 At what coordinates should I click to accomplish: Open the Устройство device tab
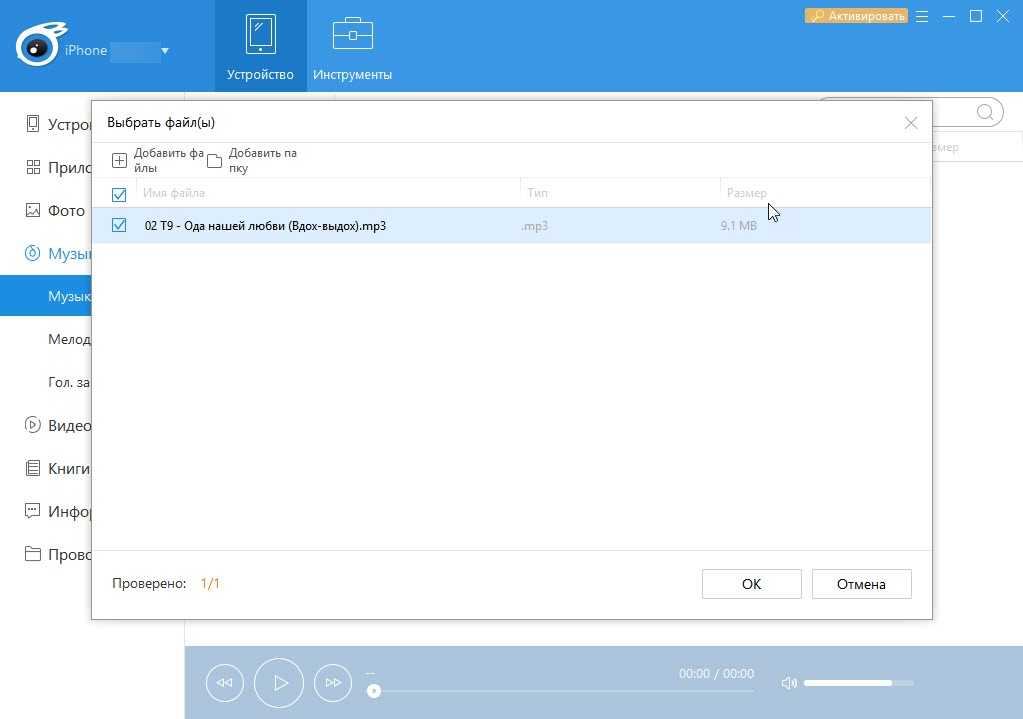[x=260, y=47]
